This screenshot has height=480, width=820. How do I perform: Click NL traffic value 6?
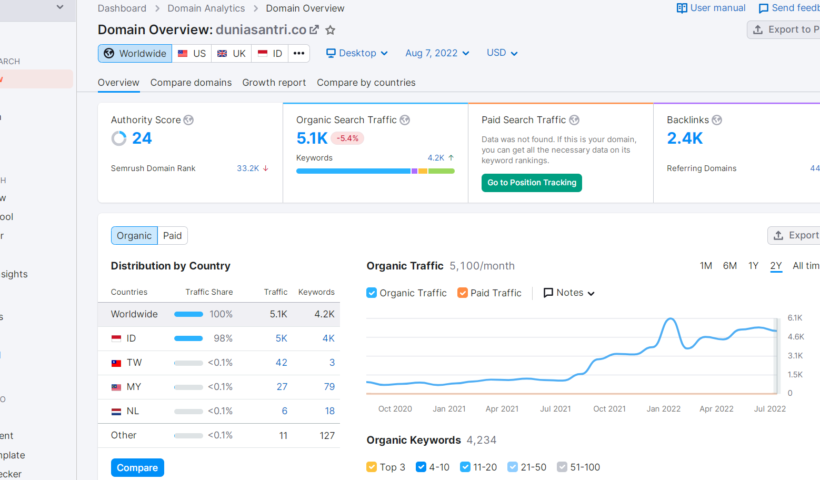pos(284,410)
